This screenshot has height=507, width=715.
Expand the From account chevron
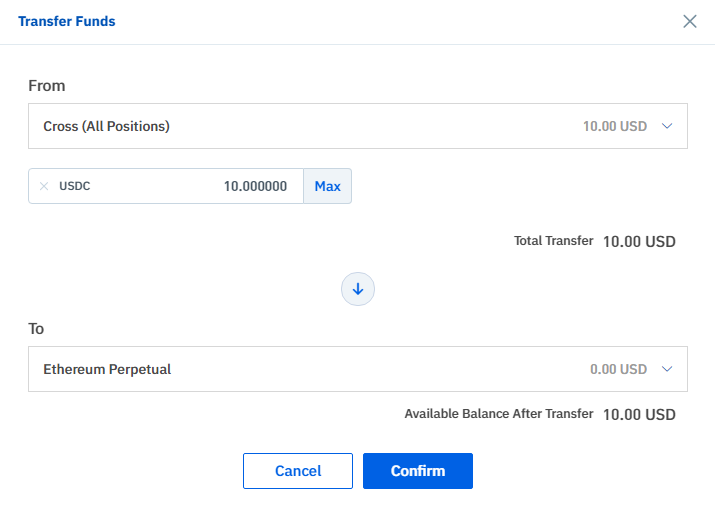(x=667, y=126)
